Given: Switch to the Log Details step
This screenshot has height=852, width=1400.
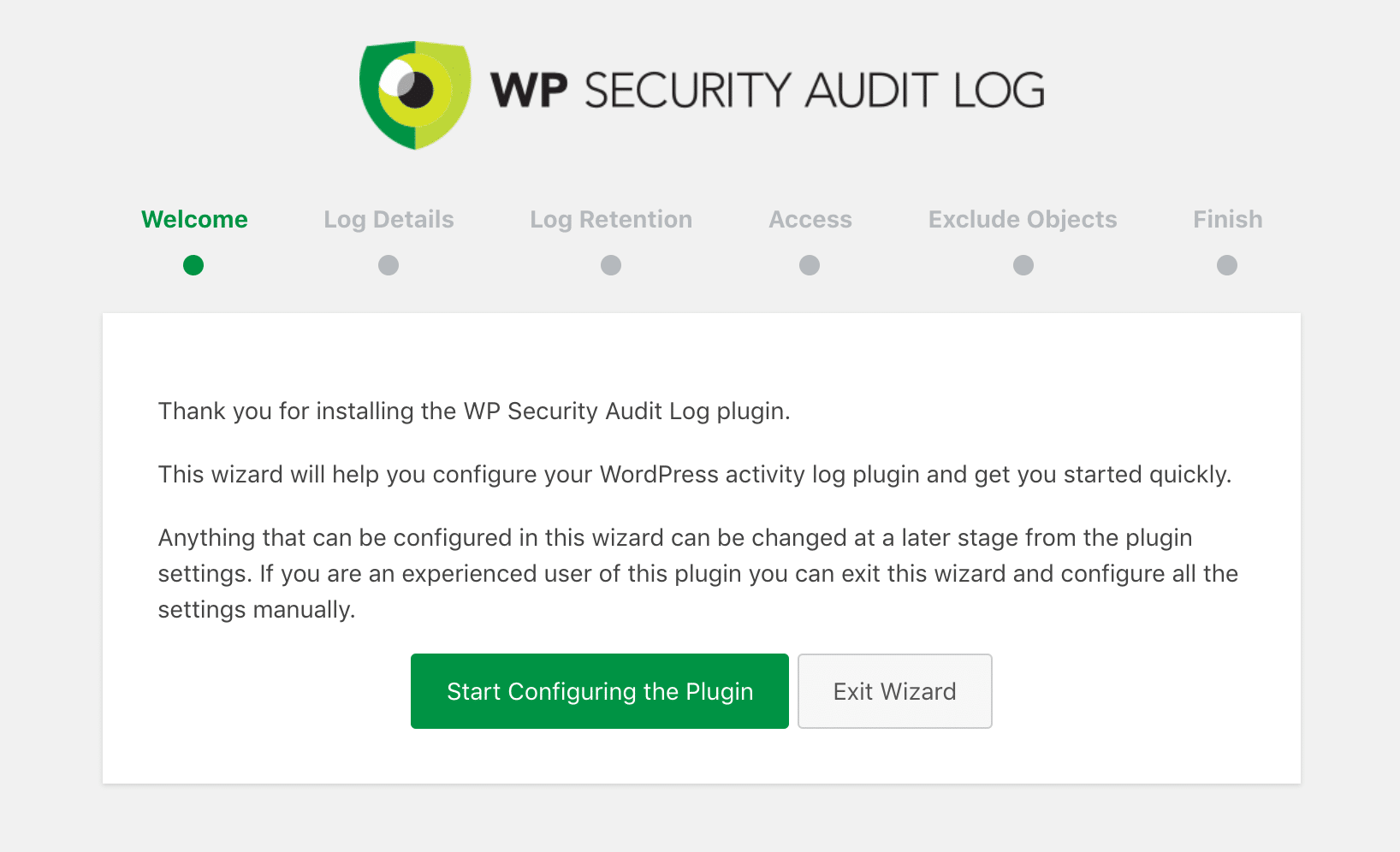Looking at the screenshot, I should point(388,219).
